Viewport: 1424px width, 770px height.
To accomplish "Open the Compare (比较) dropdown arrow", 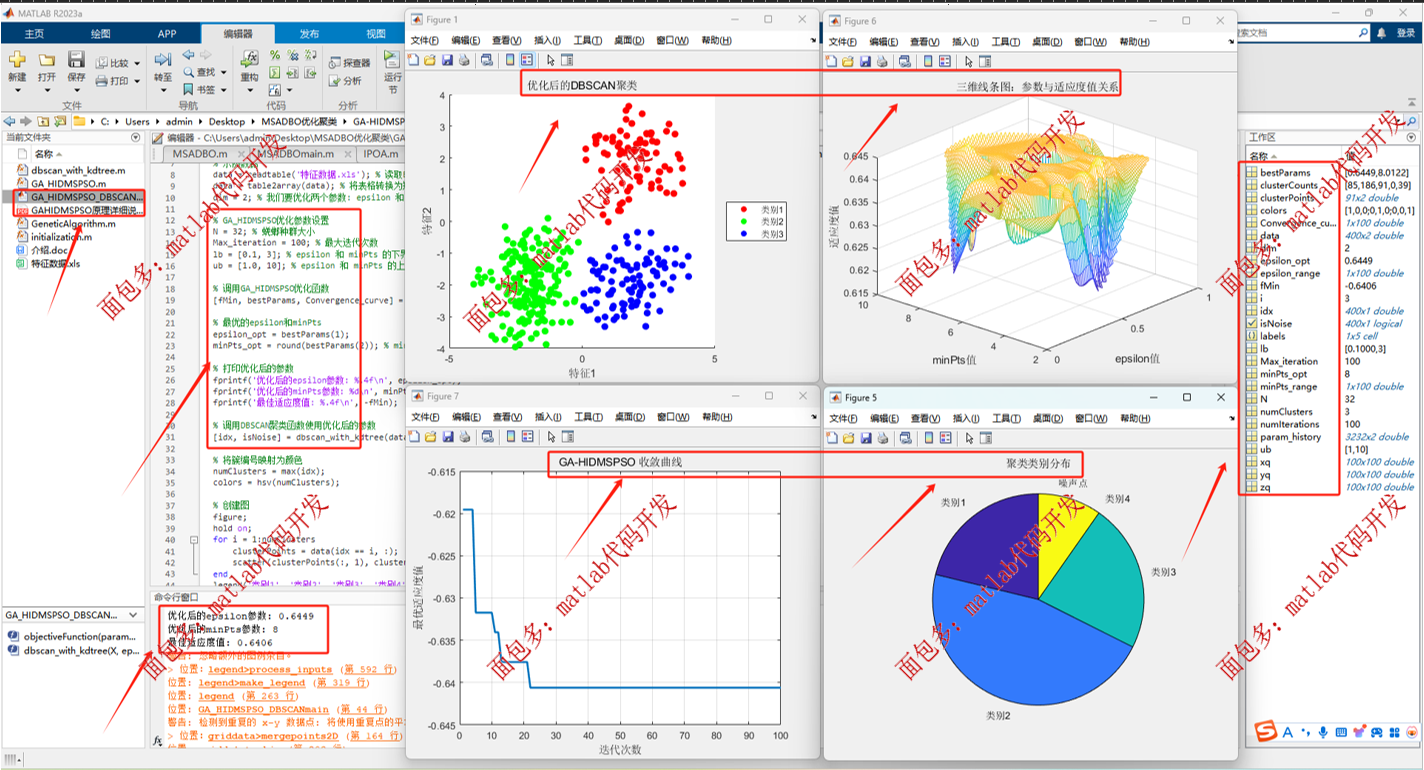I will pyautogui.click(x=137, y=63).
